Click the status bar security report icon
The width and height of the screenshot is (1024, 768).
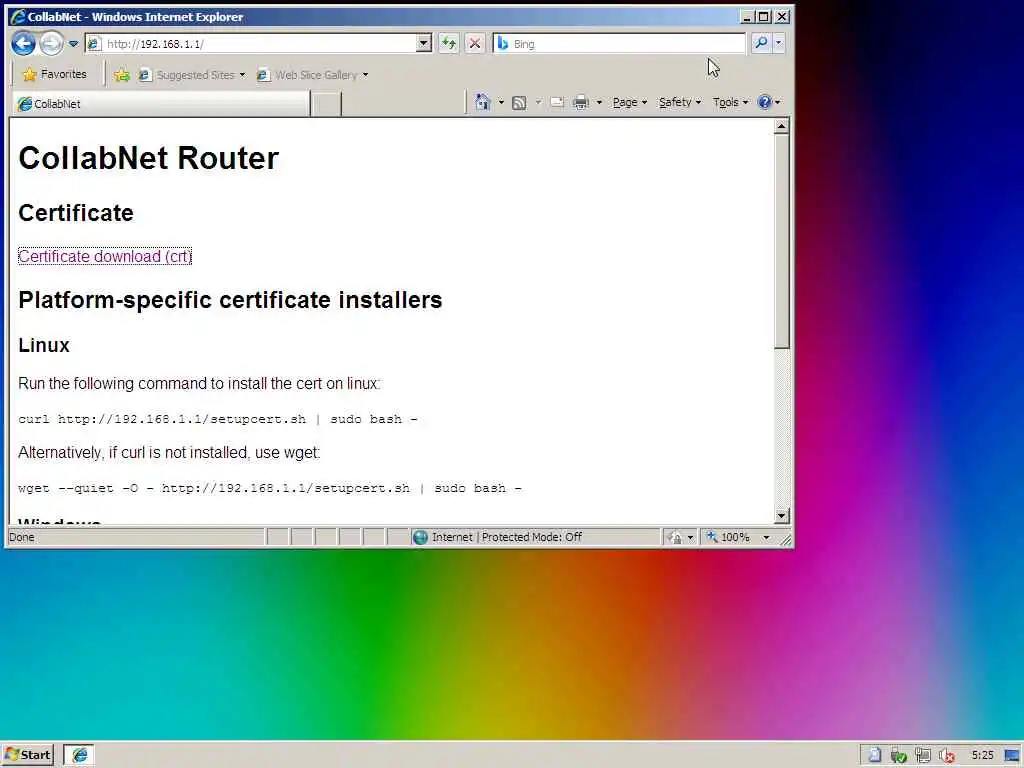coord(676,537)
